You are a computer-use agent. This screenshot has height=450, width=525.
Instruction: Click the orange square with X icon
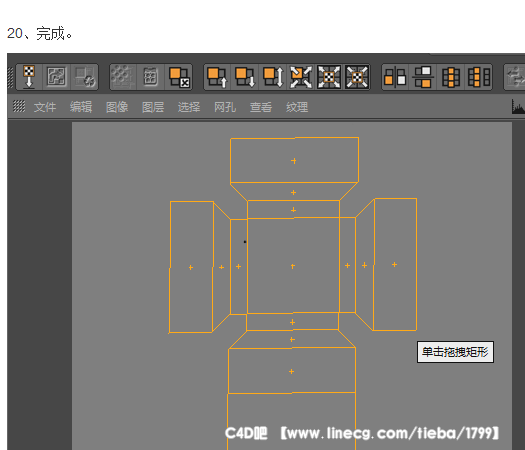pyautogui.click(x=179, y=77)
